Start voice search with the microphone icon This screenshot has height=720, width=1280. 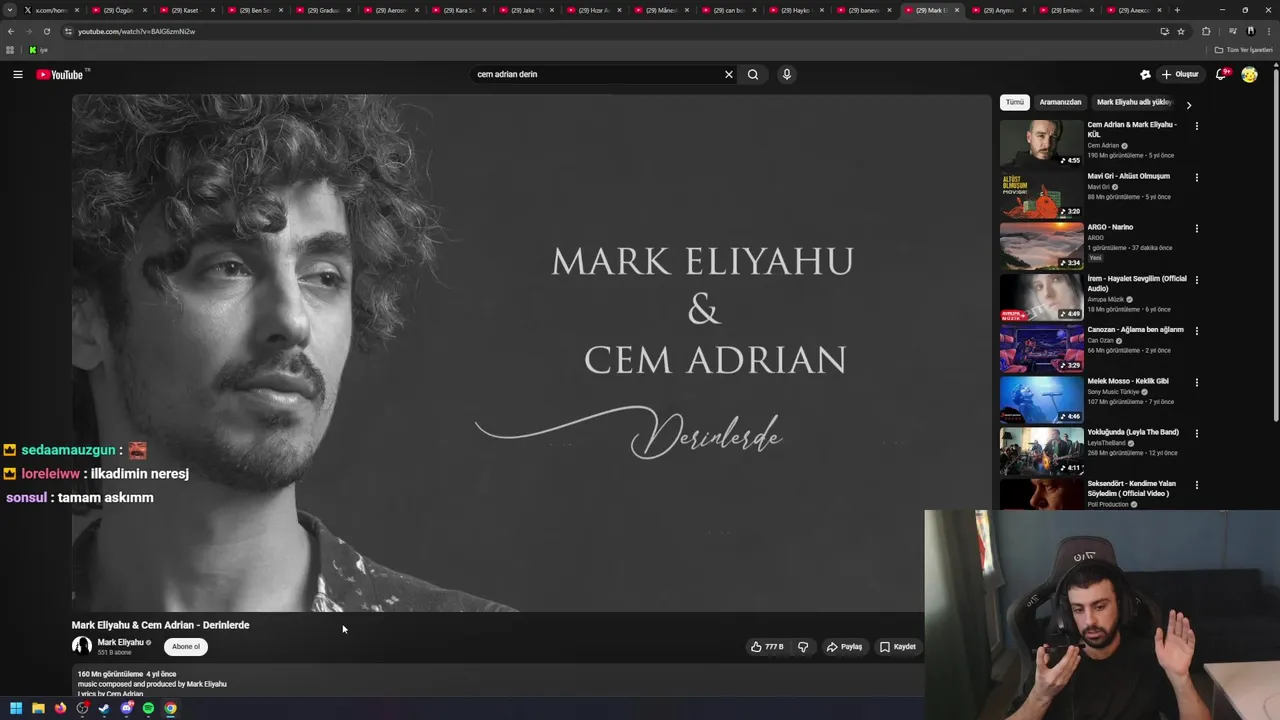tap(787, 74)
